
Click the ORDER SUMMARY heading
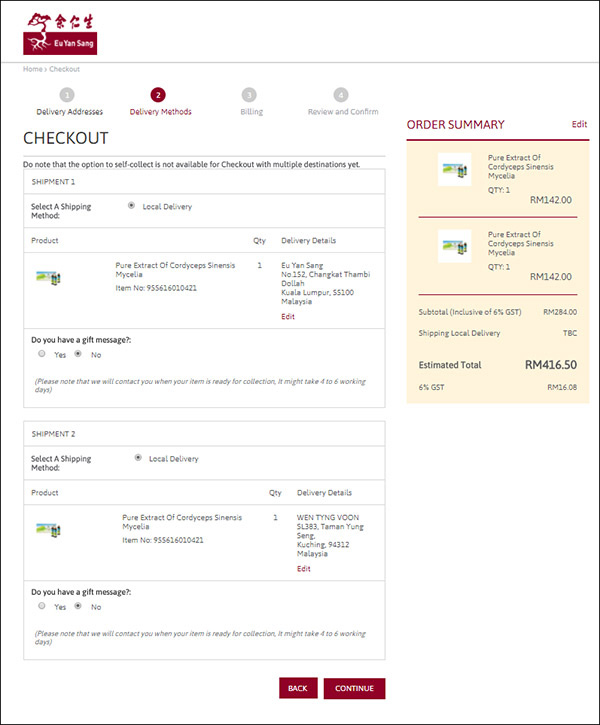click(455, 124)
